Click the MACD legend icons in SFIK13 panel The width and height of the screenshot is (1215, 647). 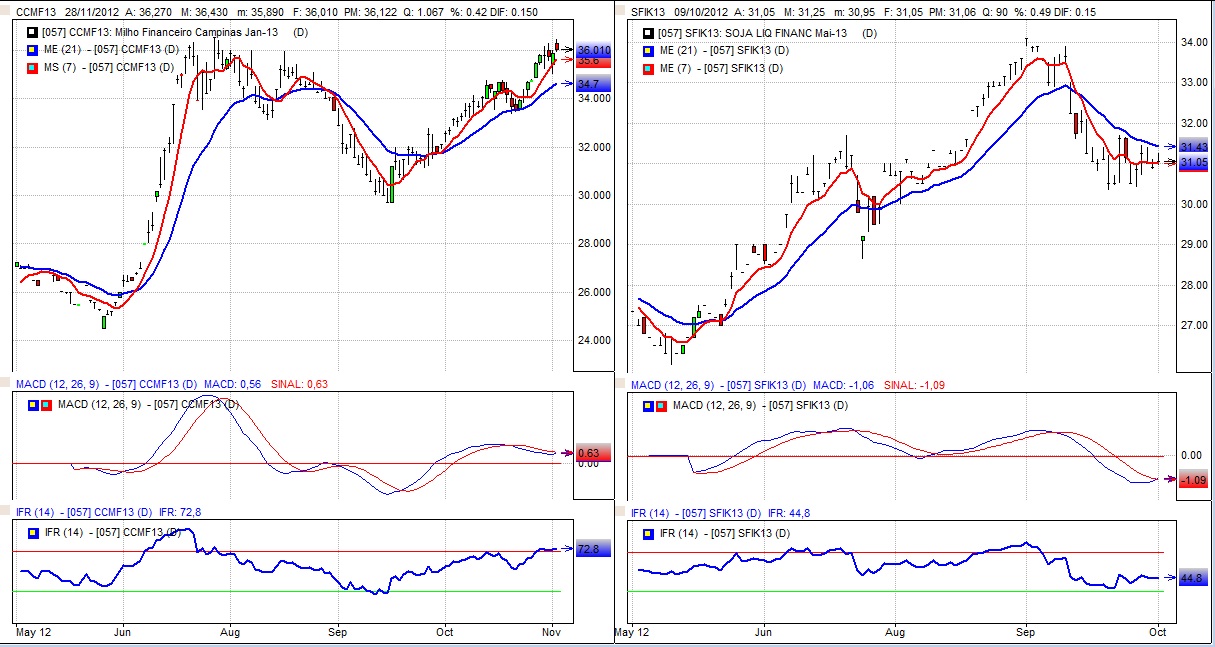tap(655, 405)
